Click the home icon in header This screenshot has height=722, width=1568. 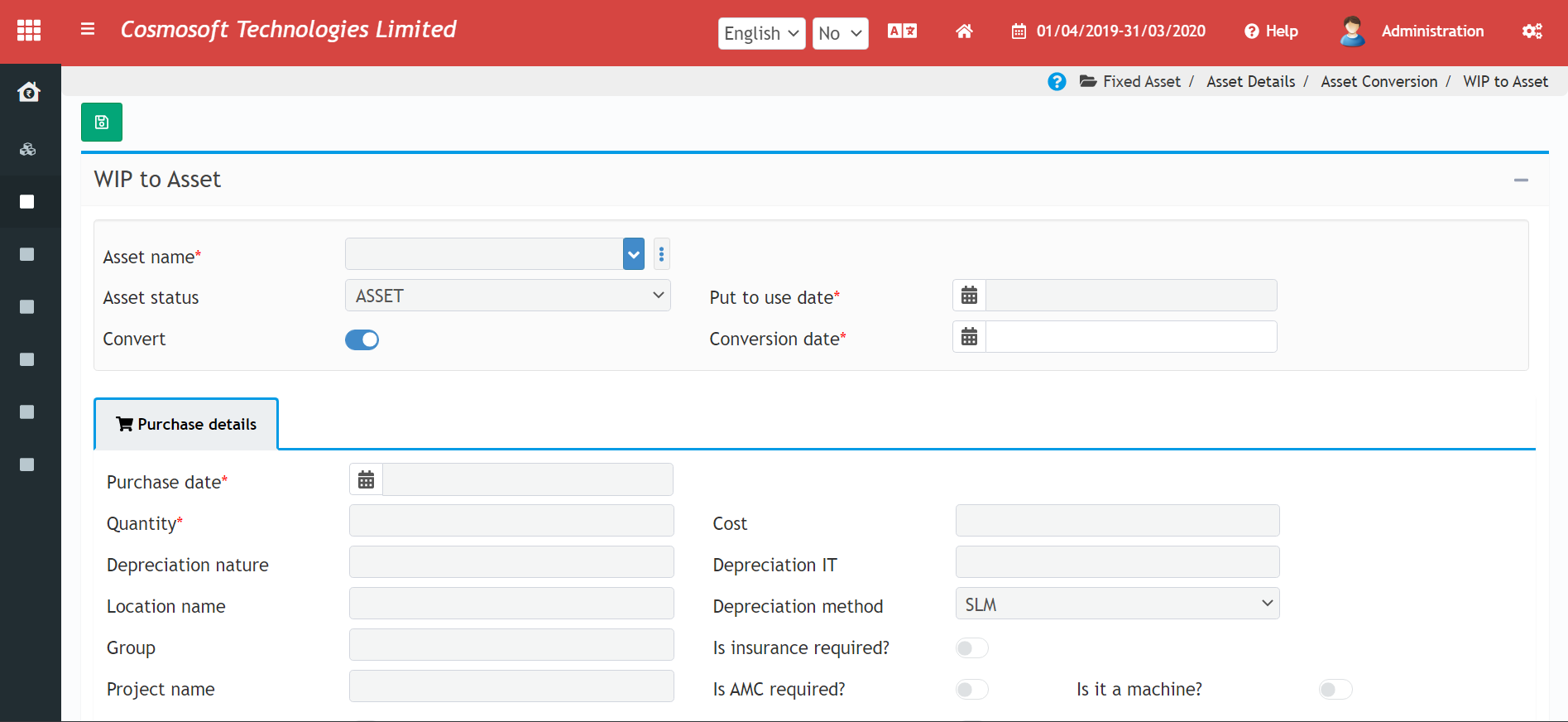click(964, 31)
